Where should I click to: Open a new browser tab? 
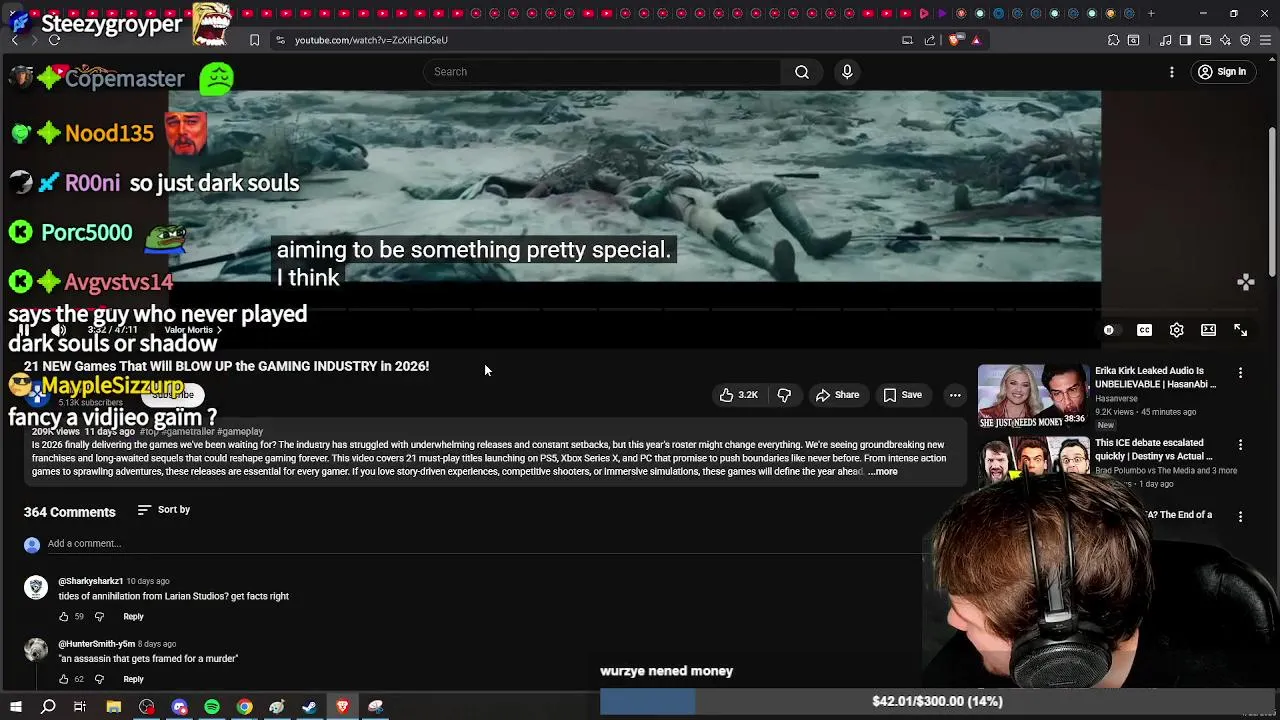(1151, 14)
